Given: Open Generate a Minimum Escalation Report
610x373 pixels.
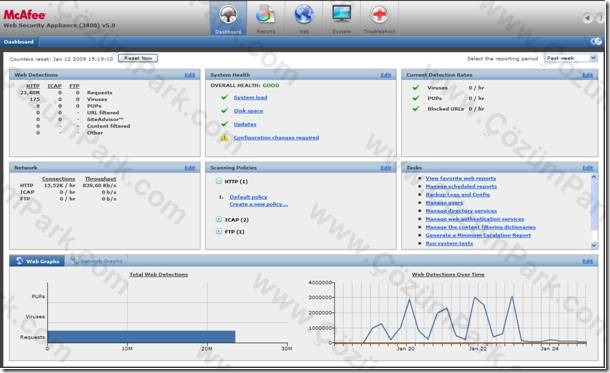Looking at the screenshot, I should tap(478, 235).
